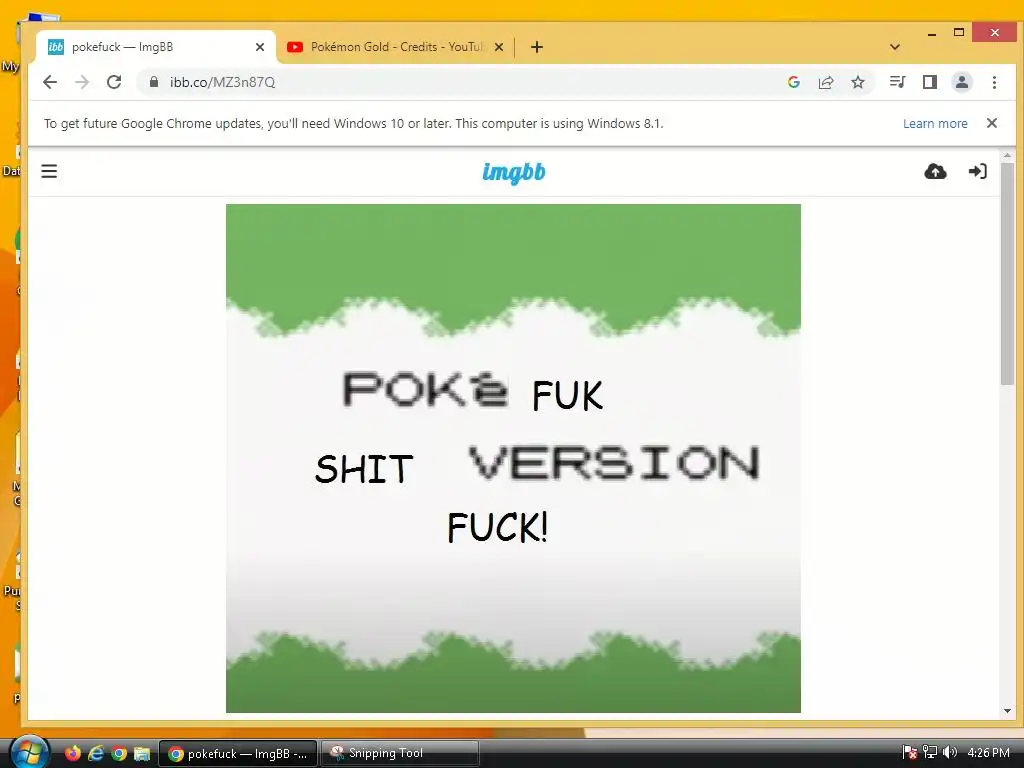Viewport: 1024px width, 768px height.
Task: Open File Explorer from the taskbar
Action: (x=142, y=753)
